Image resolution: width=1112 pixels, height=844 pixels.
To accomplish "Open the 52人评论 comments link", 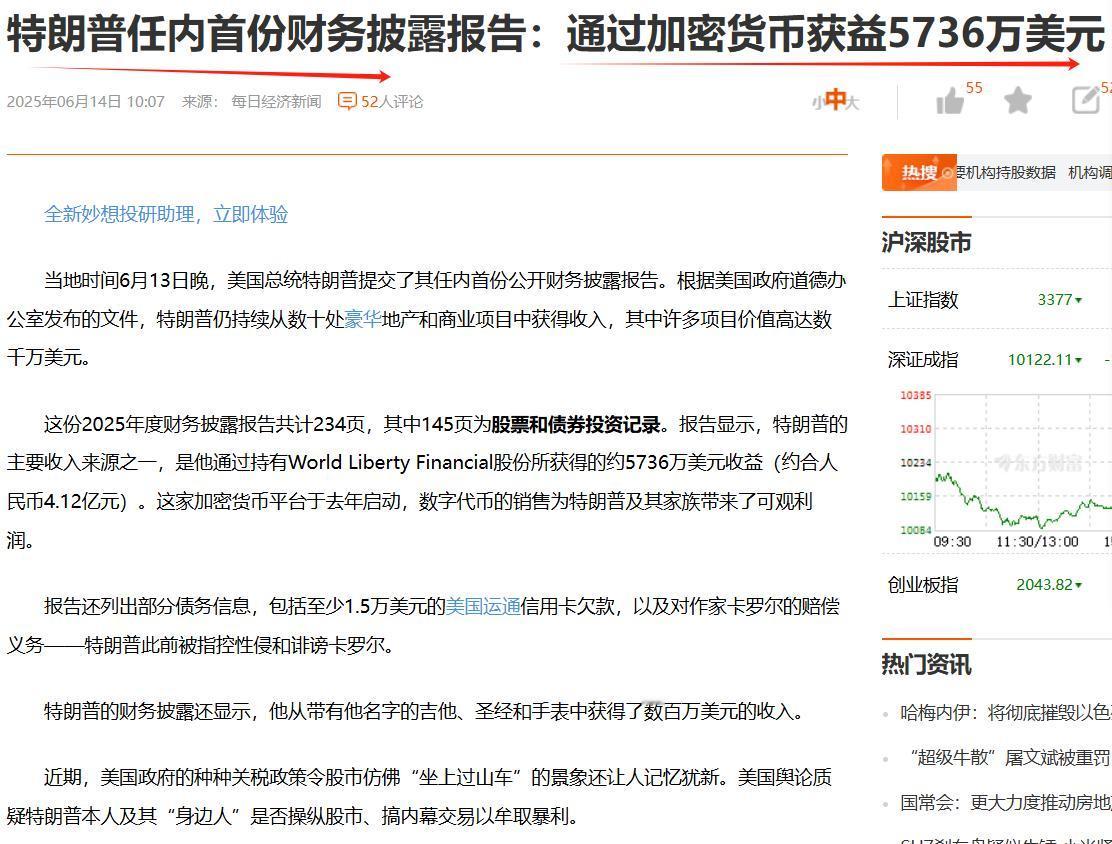I will [x=391, y=101].
